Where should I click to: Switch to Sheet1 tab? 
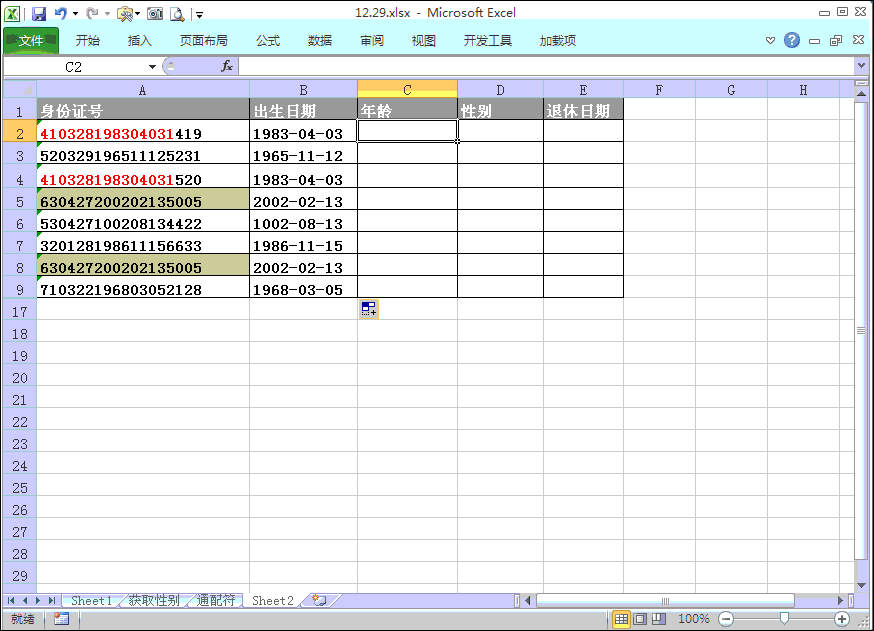pyautogui.click(x=91, y=600)
